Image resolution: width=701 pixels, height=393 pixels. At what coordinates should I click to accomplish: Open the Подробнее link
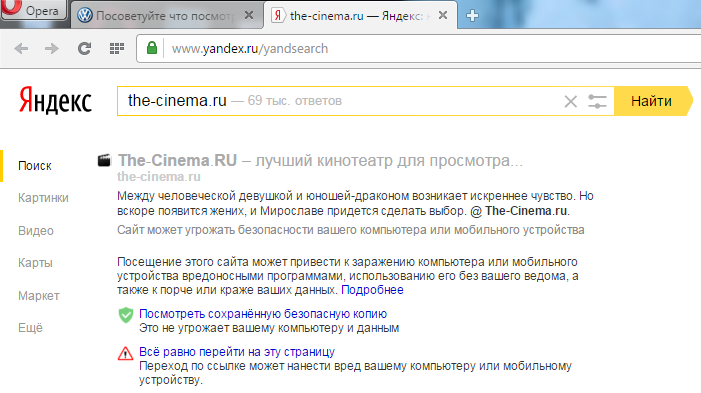coord(372,290)
